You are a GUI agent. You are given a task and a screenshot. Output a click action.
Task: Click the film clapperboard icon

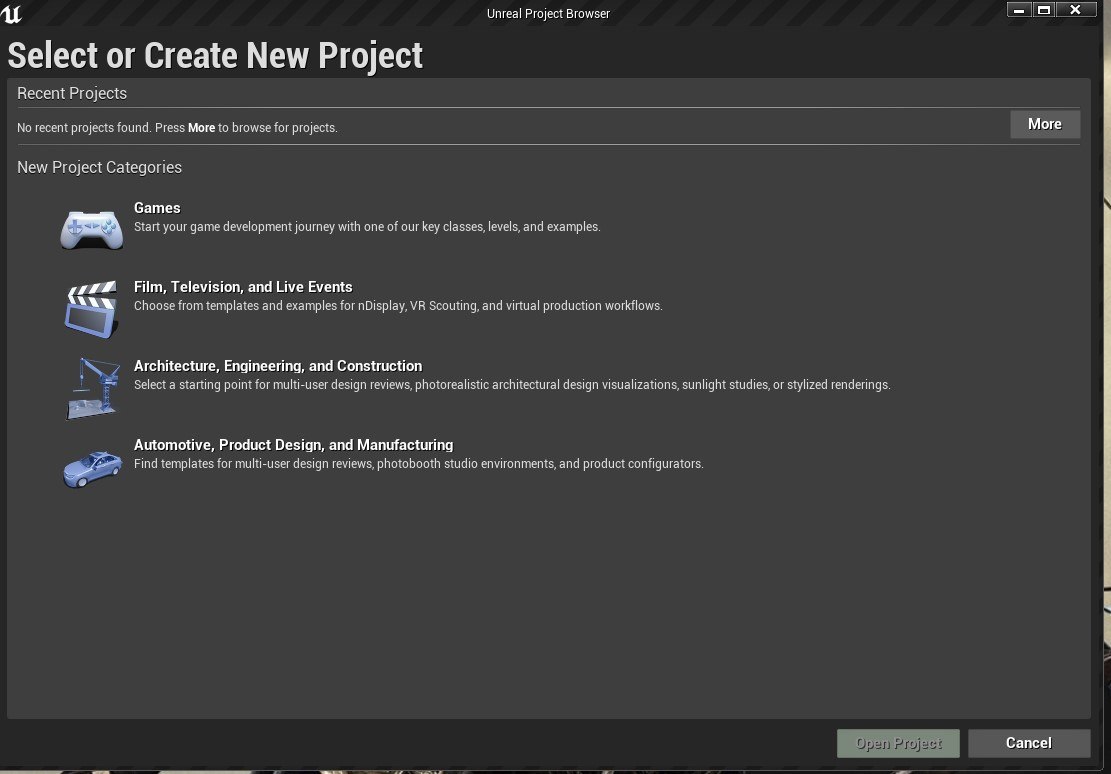[x=91, y=309]
